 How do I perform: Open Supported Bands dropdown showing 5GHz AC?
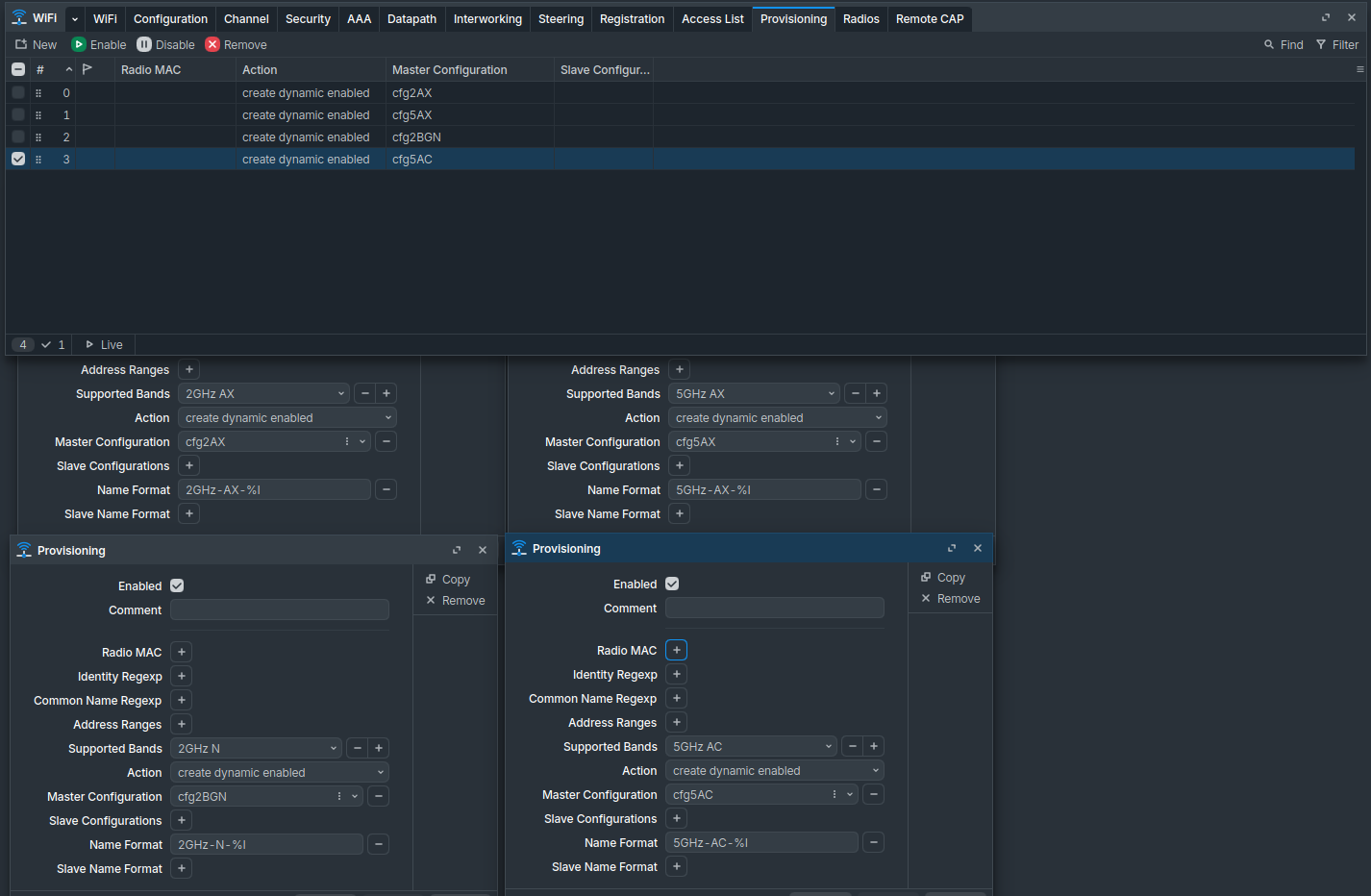point(752,747)
